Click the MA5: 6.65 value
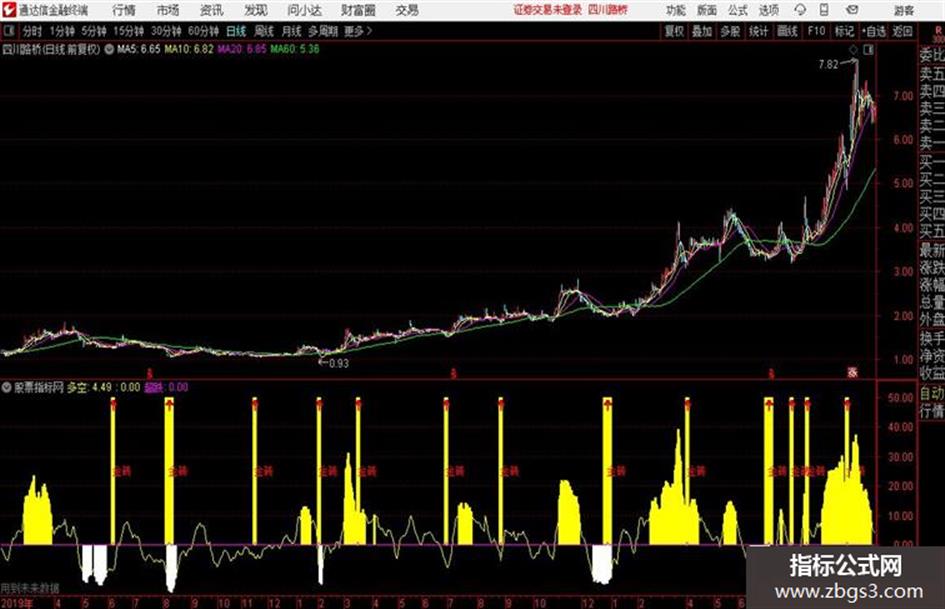Image resolution: width=945 pixels, height=609 pixels. [x=138, y=49]
